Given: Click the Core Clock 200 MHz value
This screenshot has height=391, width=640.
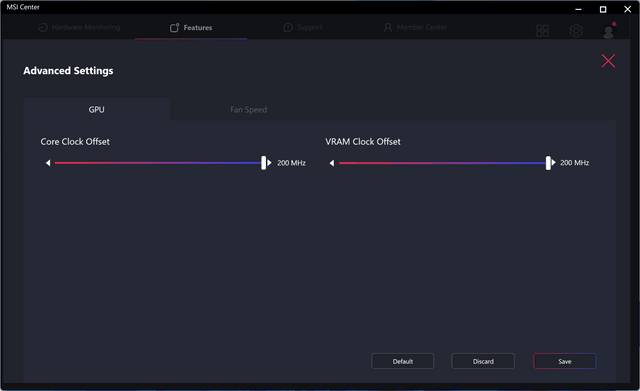Looking at the screenshot, I should [x=291, y=163].
